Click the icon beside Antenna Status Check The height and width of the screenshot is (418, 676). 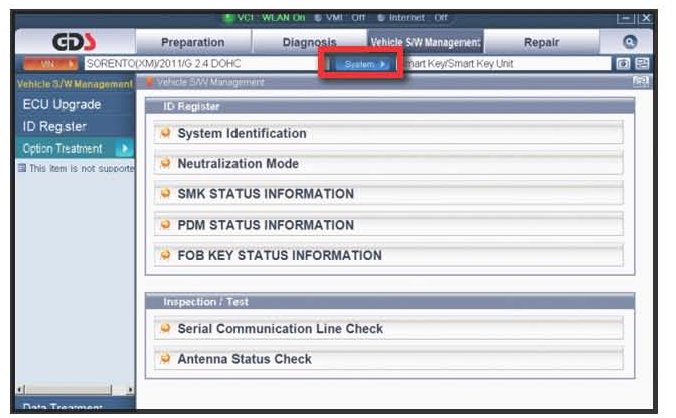pos(166,358)
